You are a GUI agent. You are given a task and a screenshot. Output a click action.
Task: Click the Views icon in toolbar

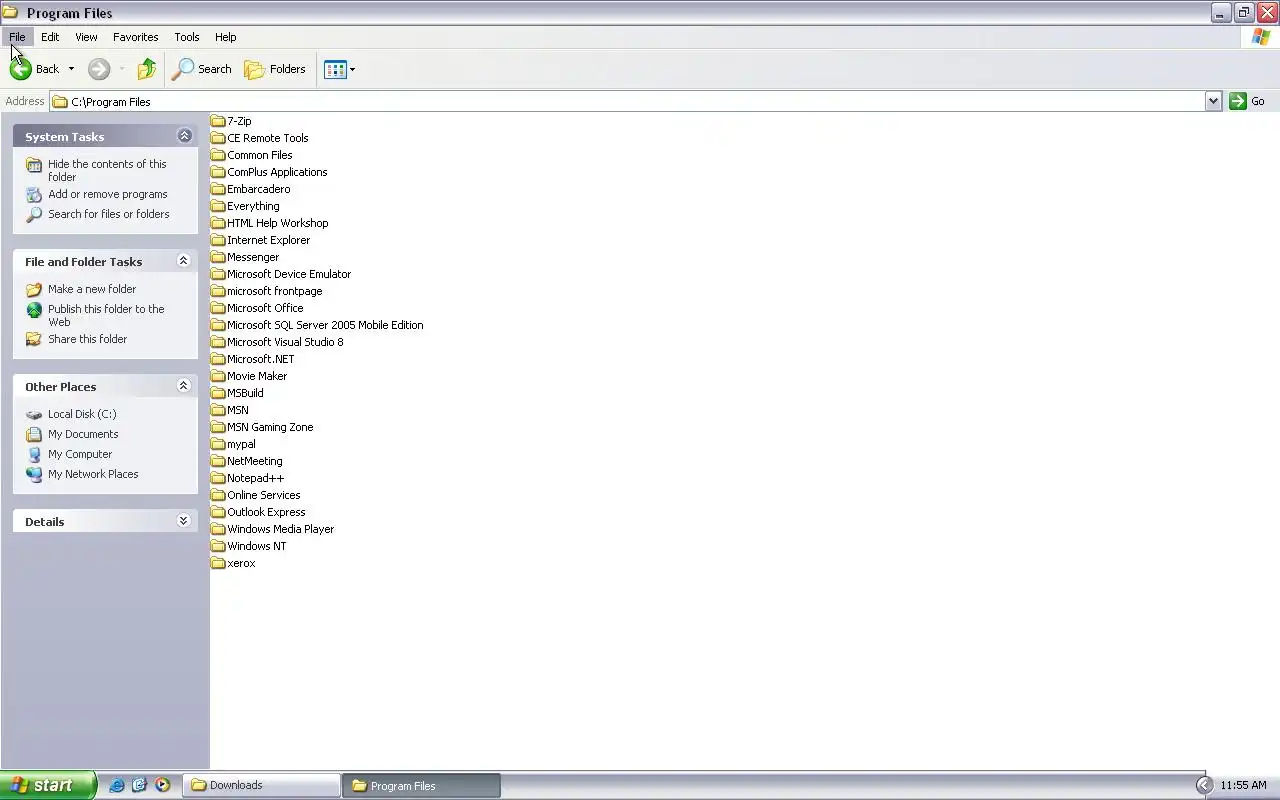(335, 69)
